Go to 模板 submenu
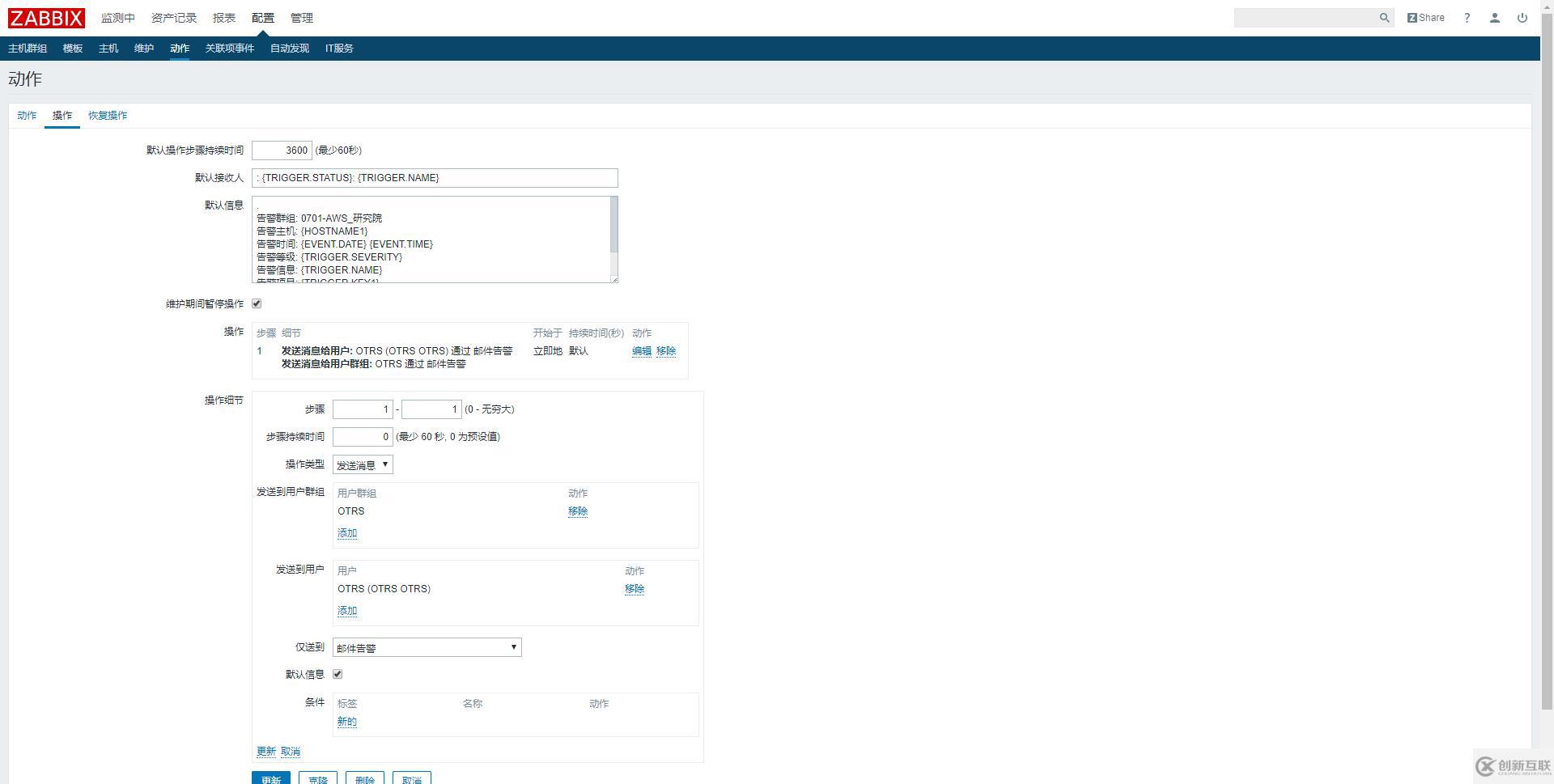Screen dimensions: 1554x784 point(73,49)
